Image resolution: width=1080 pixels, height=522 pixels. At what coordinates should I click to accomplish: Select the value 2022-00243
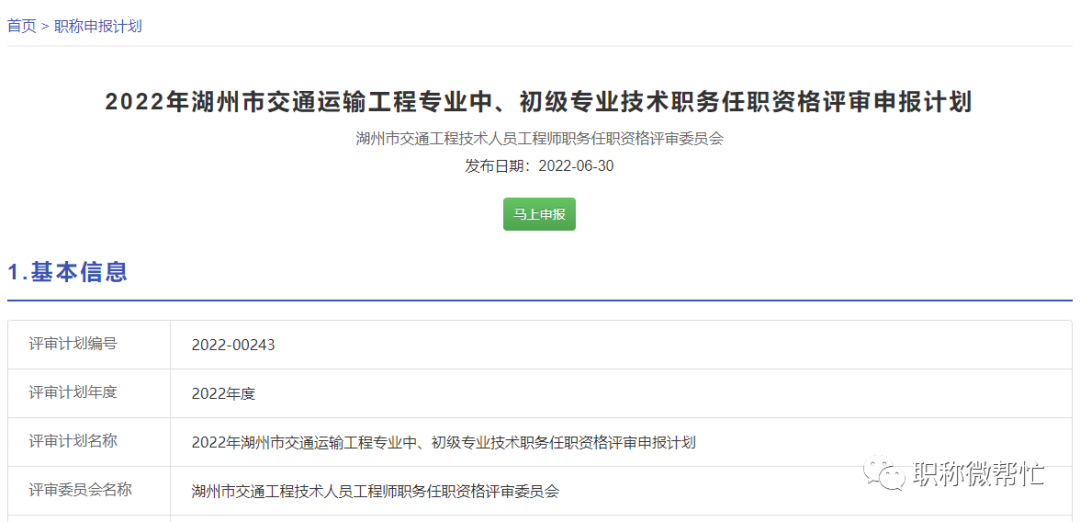[x=233, y=345]
